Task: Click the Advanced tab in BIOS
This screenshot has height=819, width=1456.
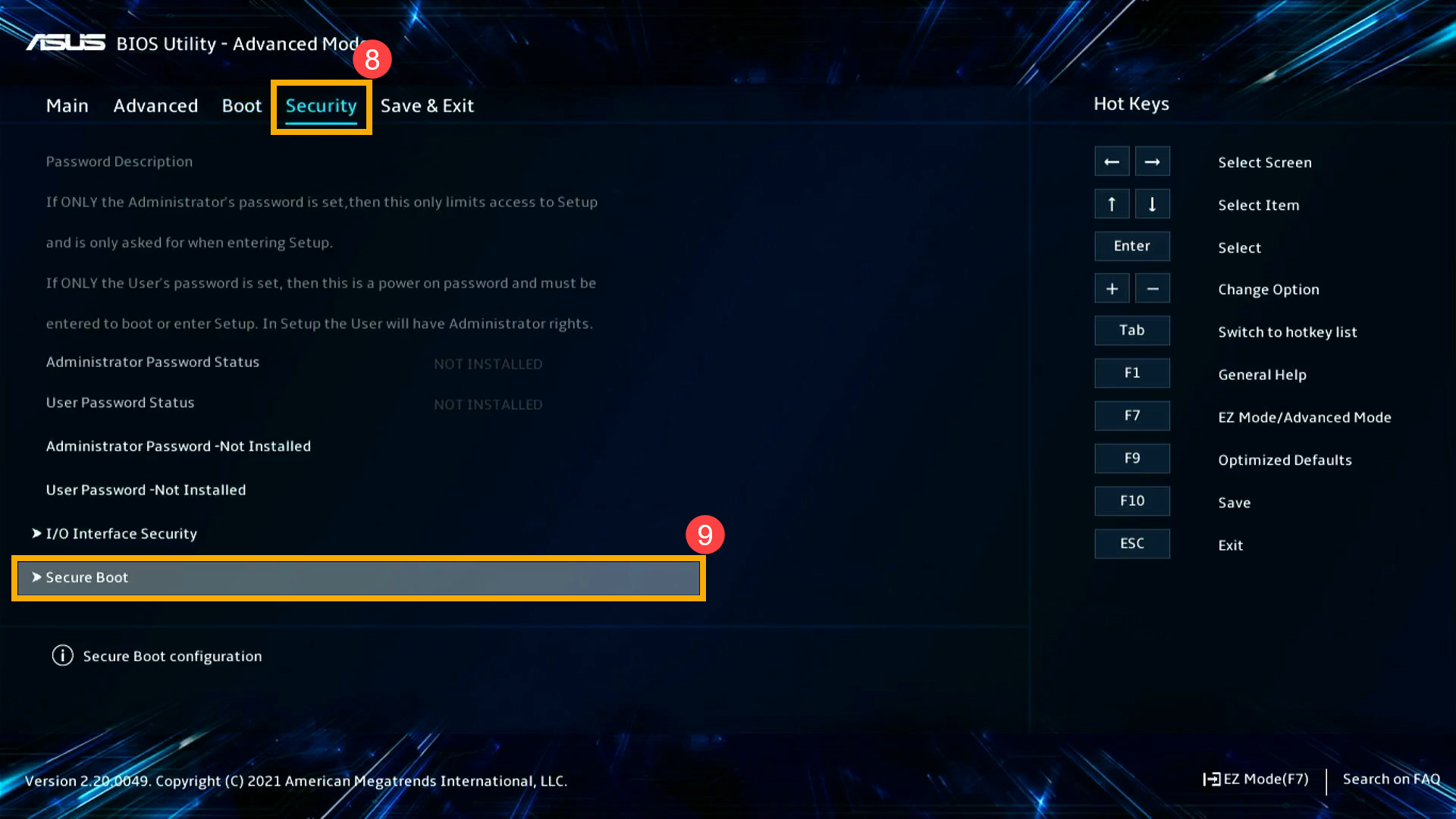Action: click(x=155, y=105)
